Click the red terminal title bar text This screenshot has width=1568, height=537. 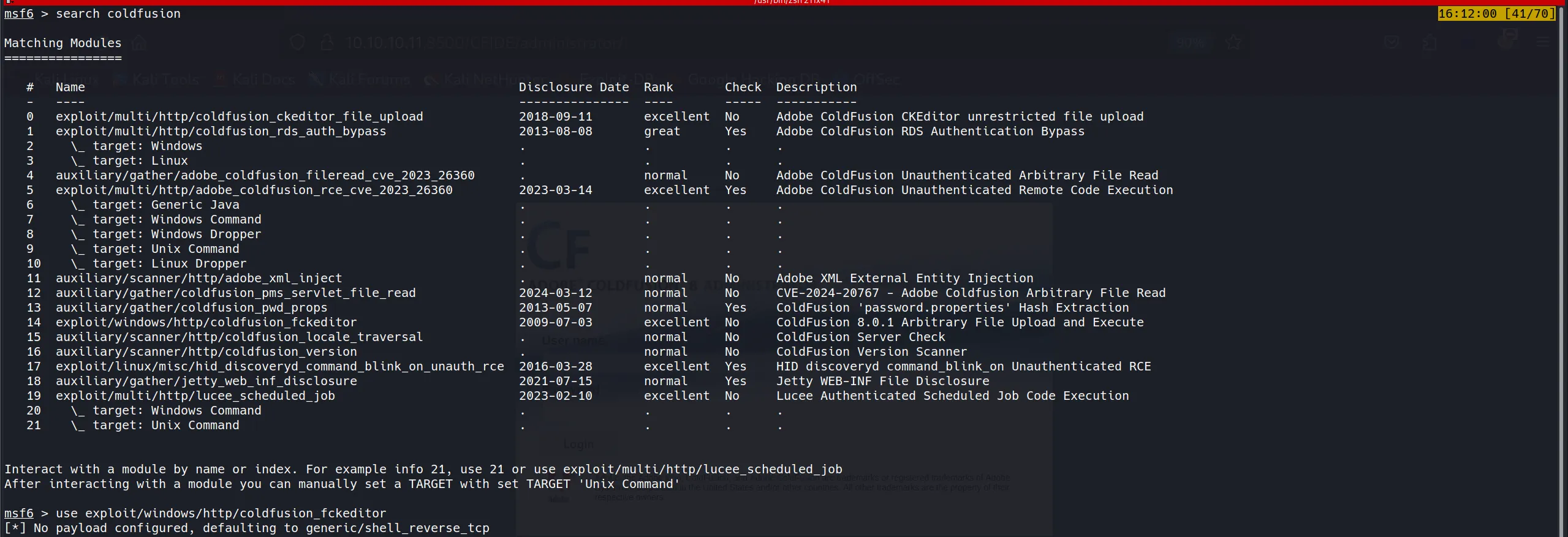(x=791, y=2)
